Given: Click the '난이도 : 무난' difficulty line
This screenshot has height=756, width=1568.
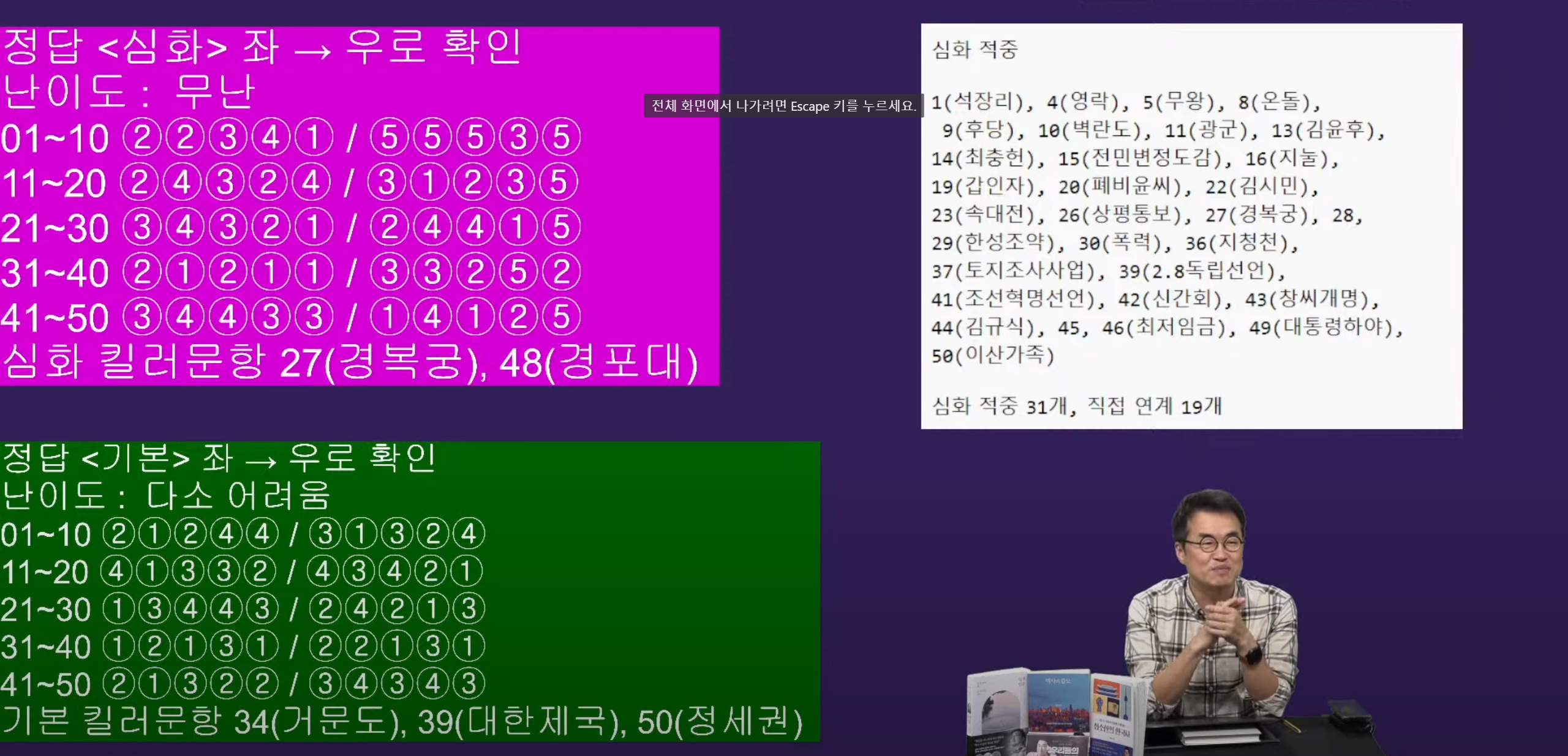Looking at the screenshot, I should click(129, 92).
